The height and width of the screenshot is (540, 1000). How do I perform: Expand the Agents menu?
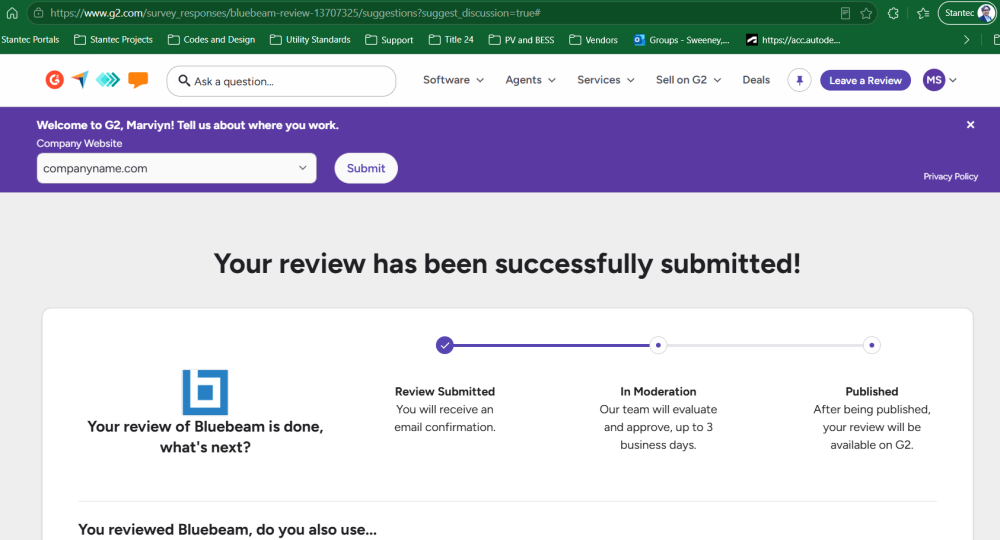[x=531, y=80]
